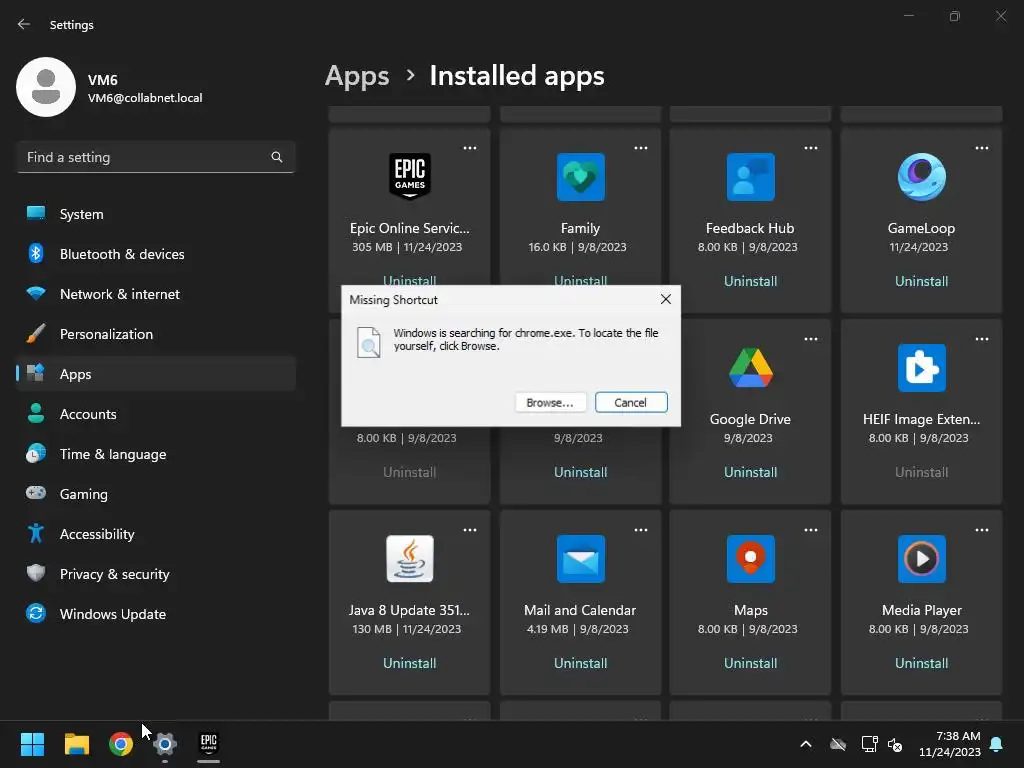Select the Apps sidebar category
This screenshot has height=768, width=1024.
(156, 374)
